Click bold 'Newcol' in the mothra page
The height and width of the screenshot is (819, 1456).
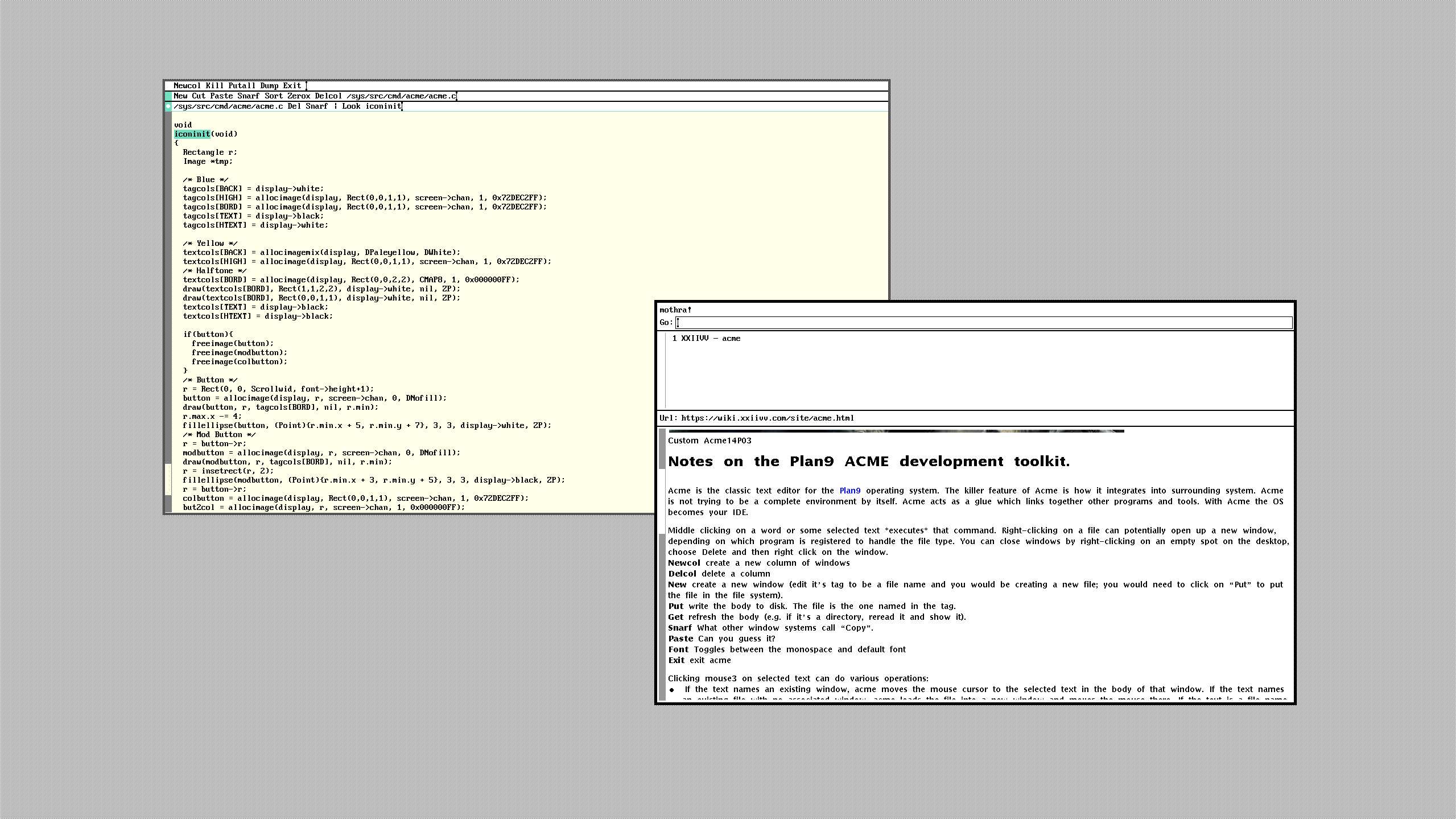click(684, 563)
